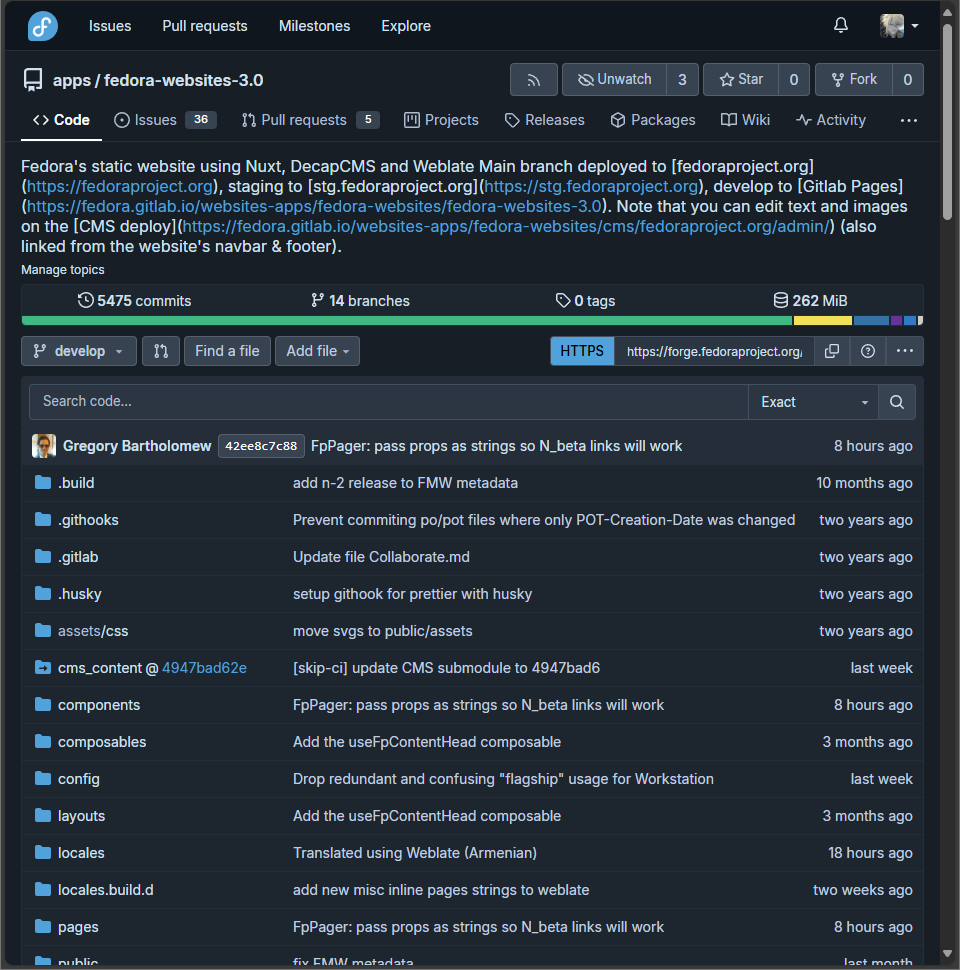
Task: Click the Forgejo logo in the navbar
Action: click(40, 25)
